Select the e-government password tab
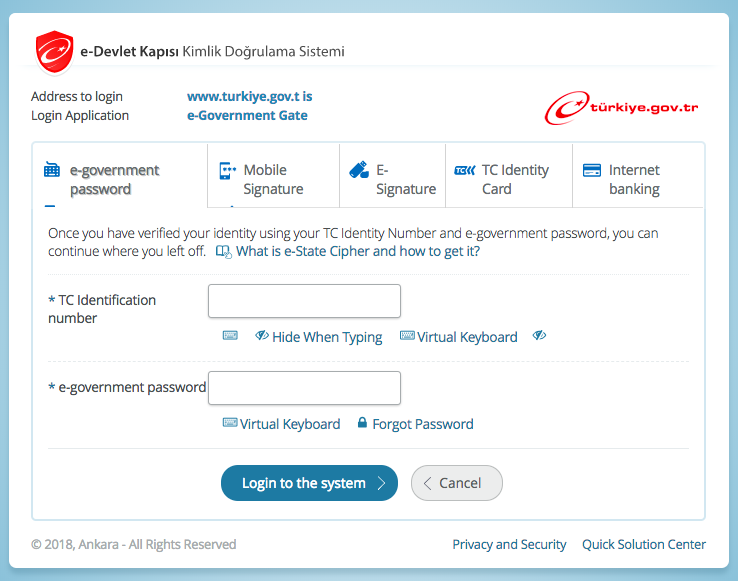This screenshot has height=581, width=738. (x=114, y=179)
